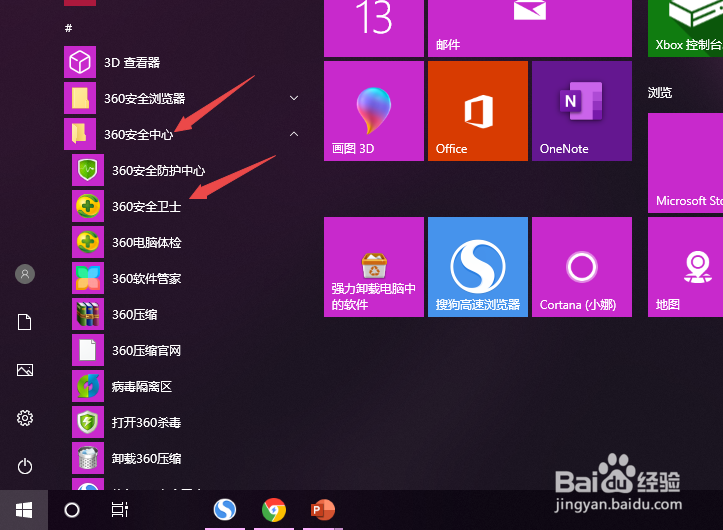Image resolution: width=723 pixels, height=530 pixels.
Task: Open the 强力卸载电脑中的软件 tile
Action: coord(374,267)
